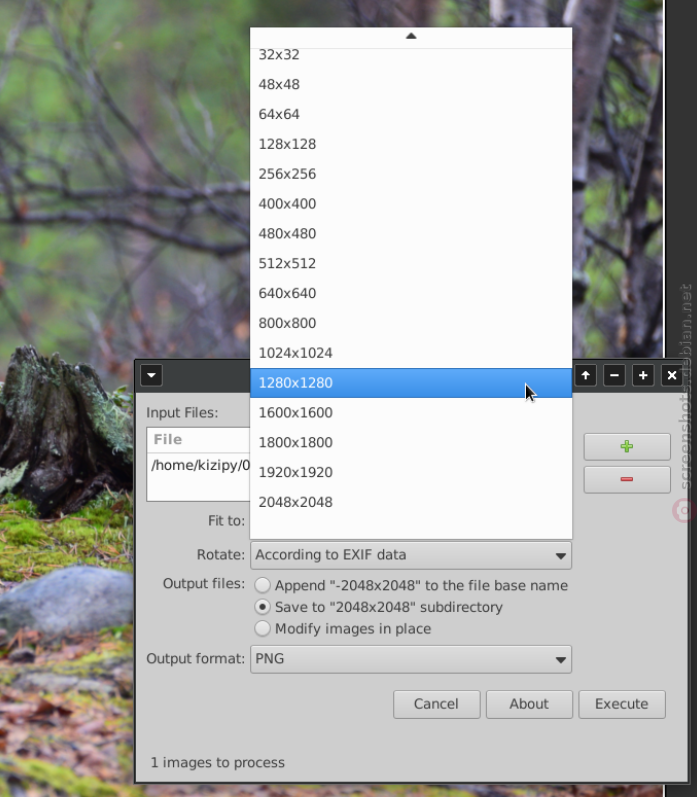Choose 640x640 from the size list
The height and width of the screenshot is (797, 697).
coord(411,293)
